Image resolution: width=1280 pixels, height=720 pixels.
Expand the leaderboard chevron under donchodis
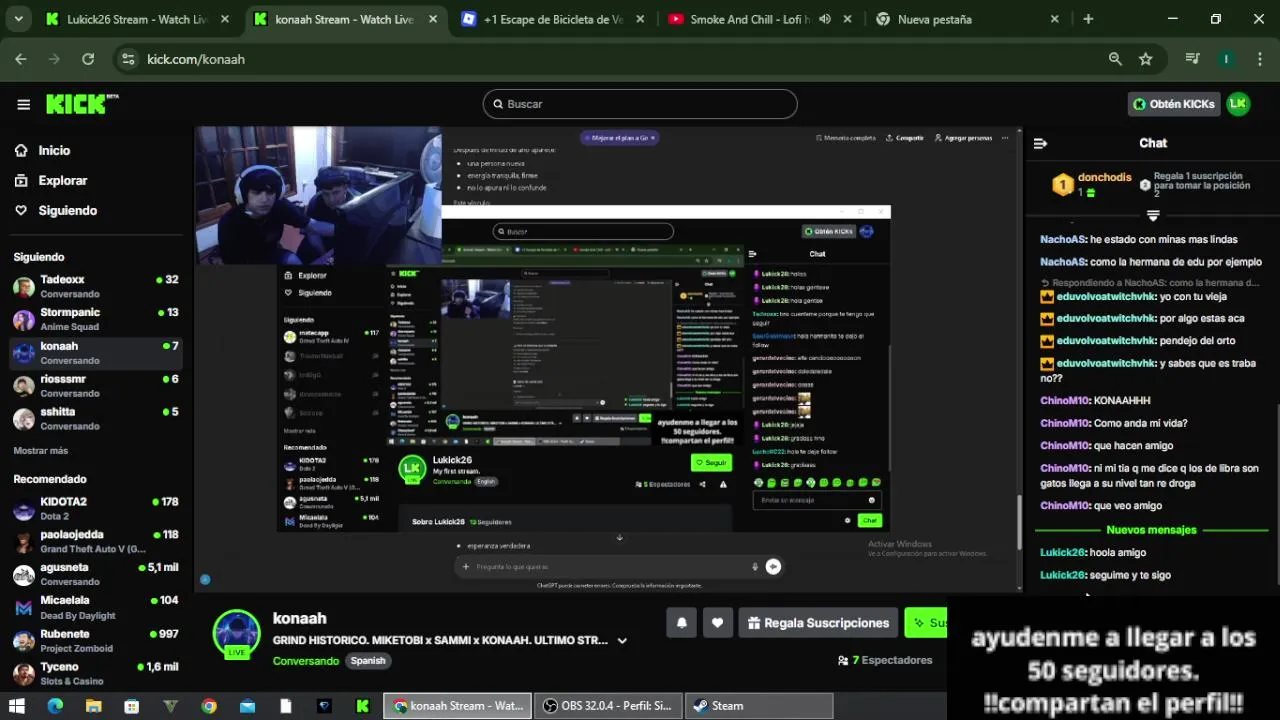(1153, 215)
